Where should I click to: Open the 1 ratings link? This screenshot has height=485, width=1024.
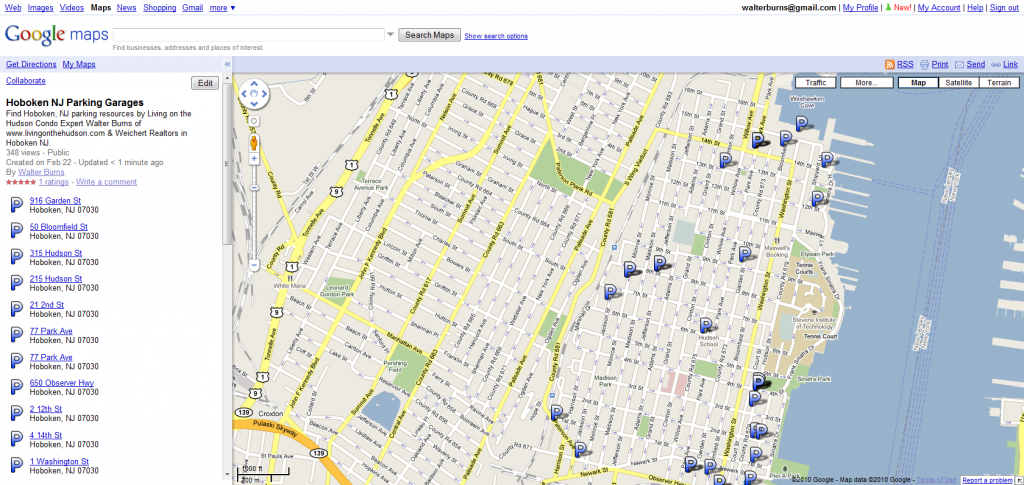click(54, 182)
